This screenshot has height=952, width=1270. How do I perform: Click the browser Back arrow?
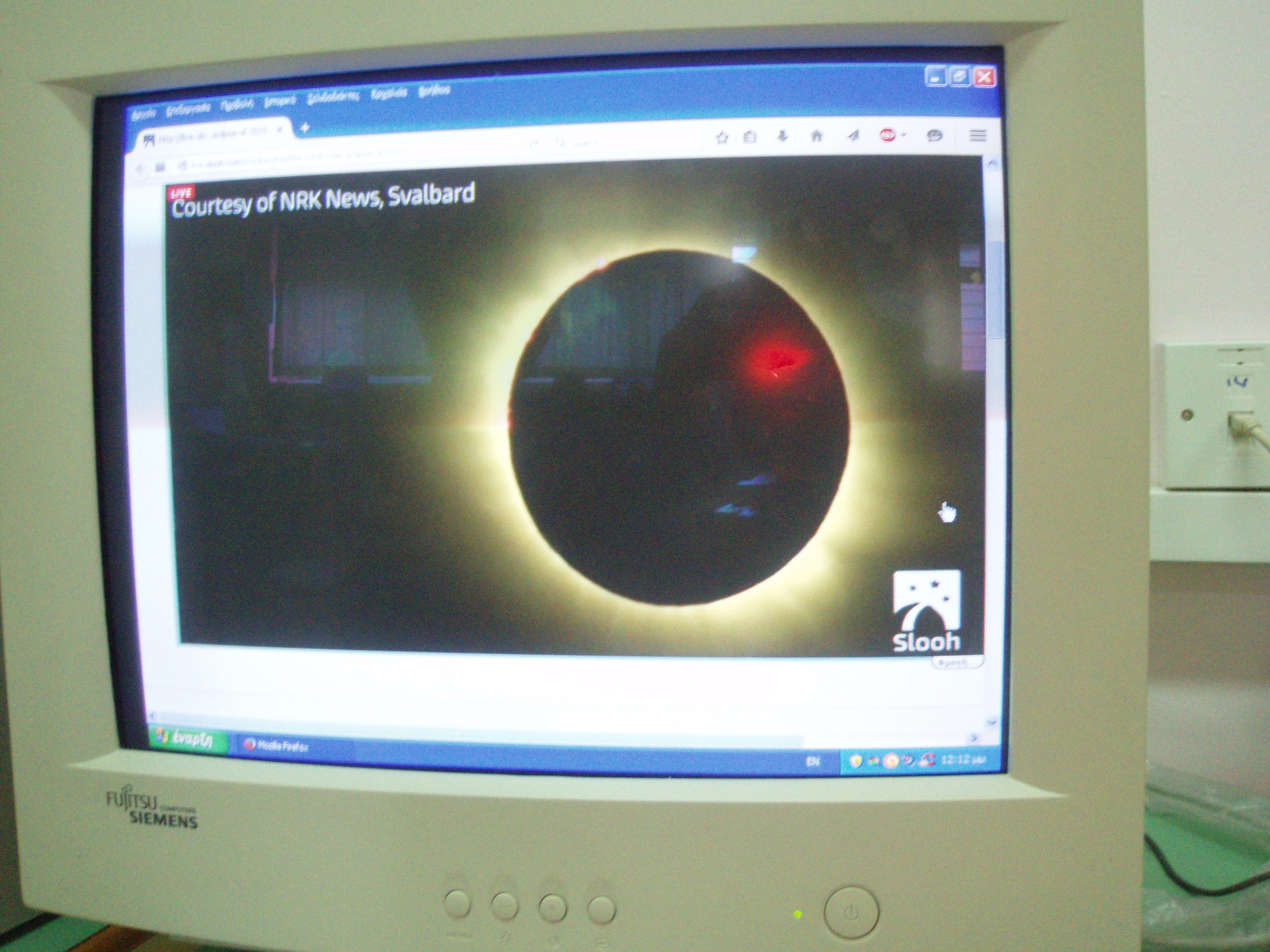(x=140, y=169)
